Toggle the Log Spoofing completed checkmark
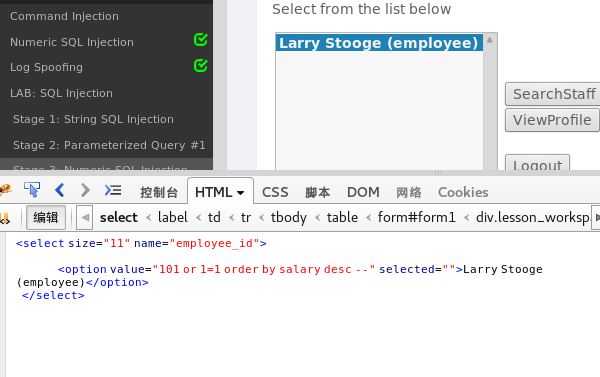This screenshot has width=600, height=377. point(201,66)
